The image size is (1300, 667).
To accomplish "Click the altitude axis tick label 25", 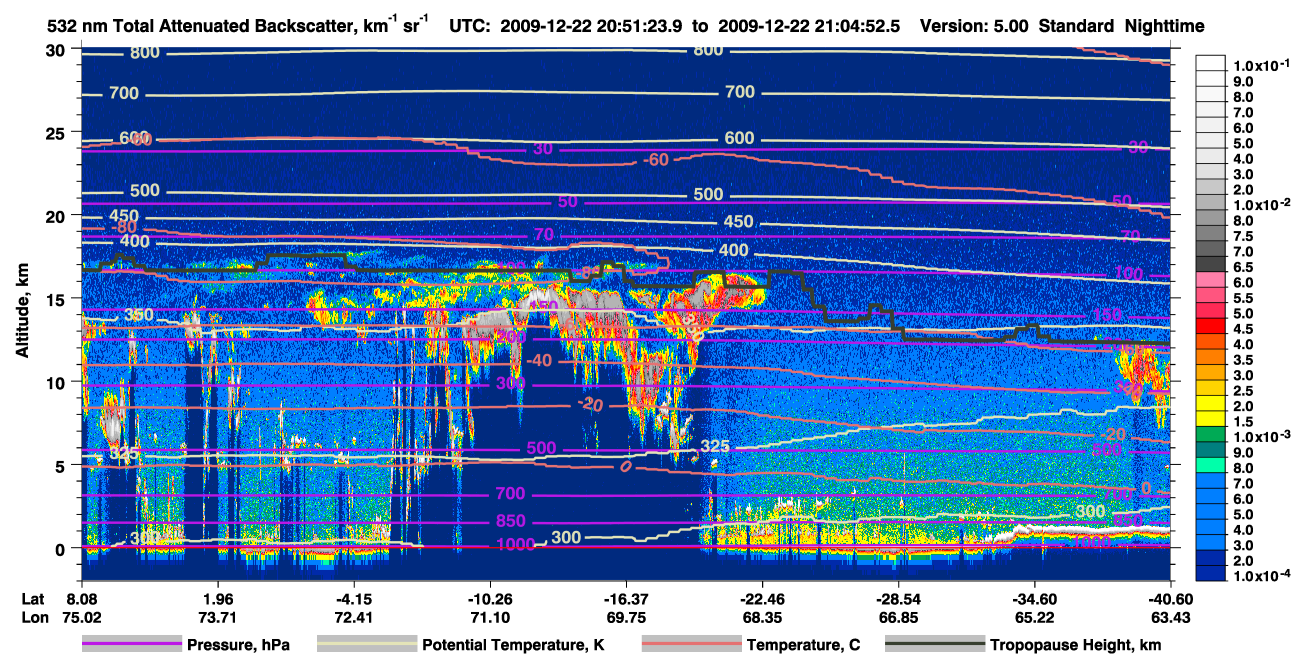I will click(x=58, y=133).
